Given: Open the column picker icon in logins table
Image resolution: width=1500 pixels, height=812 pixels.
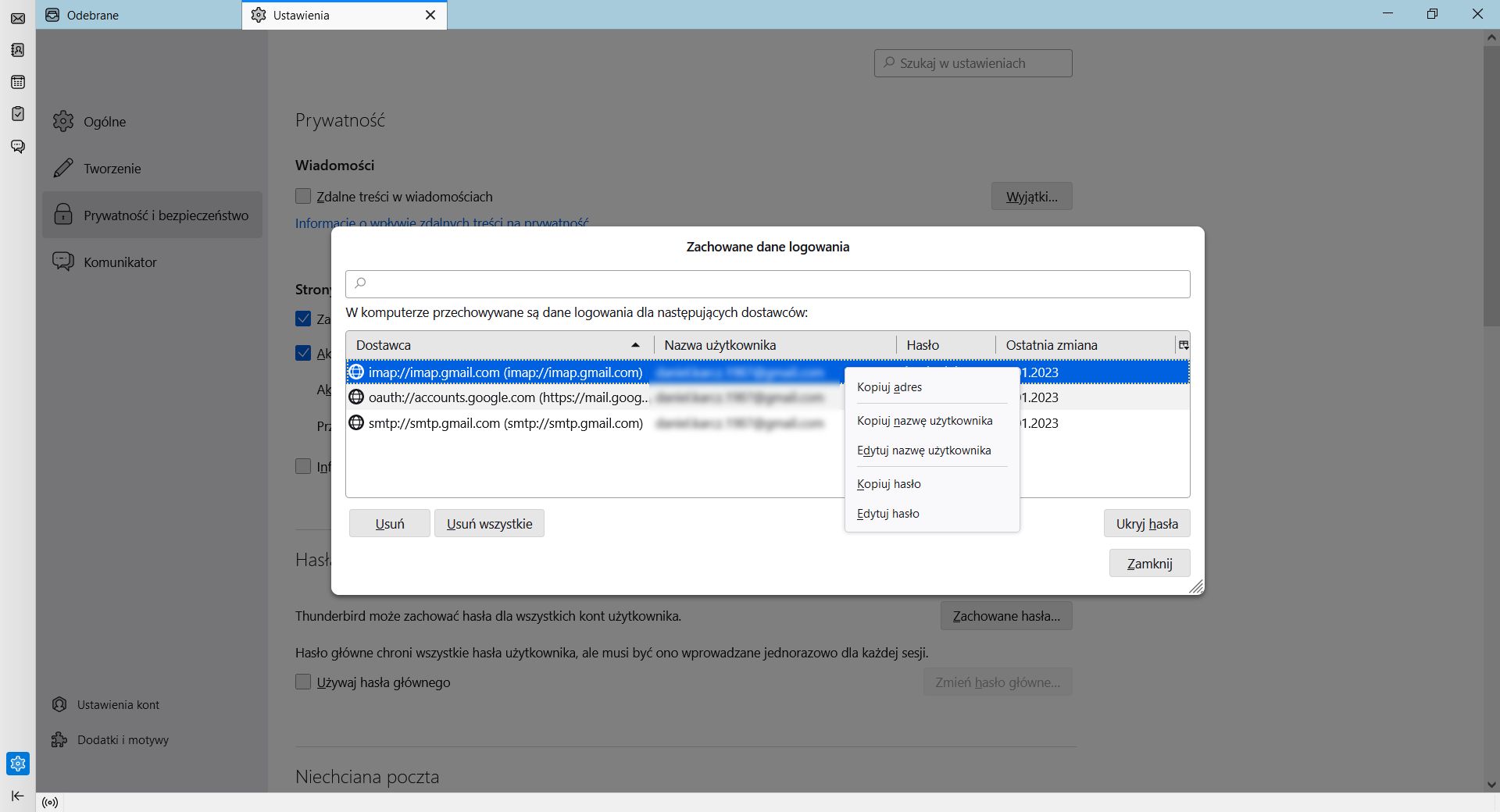Looking at the screenshot, I should tap(1183, 345).
